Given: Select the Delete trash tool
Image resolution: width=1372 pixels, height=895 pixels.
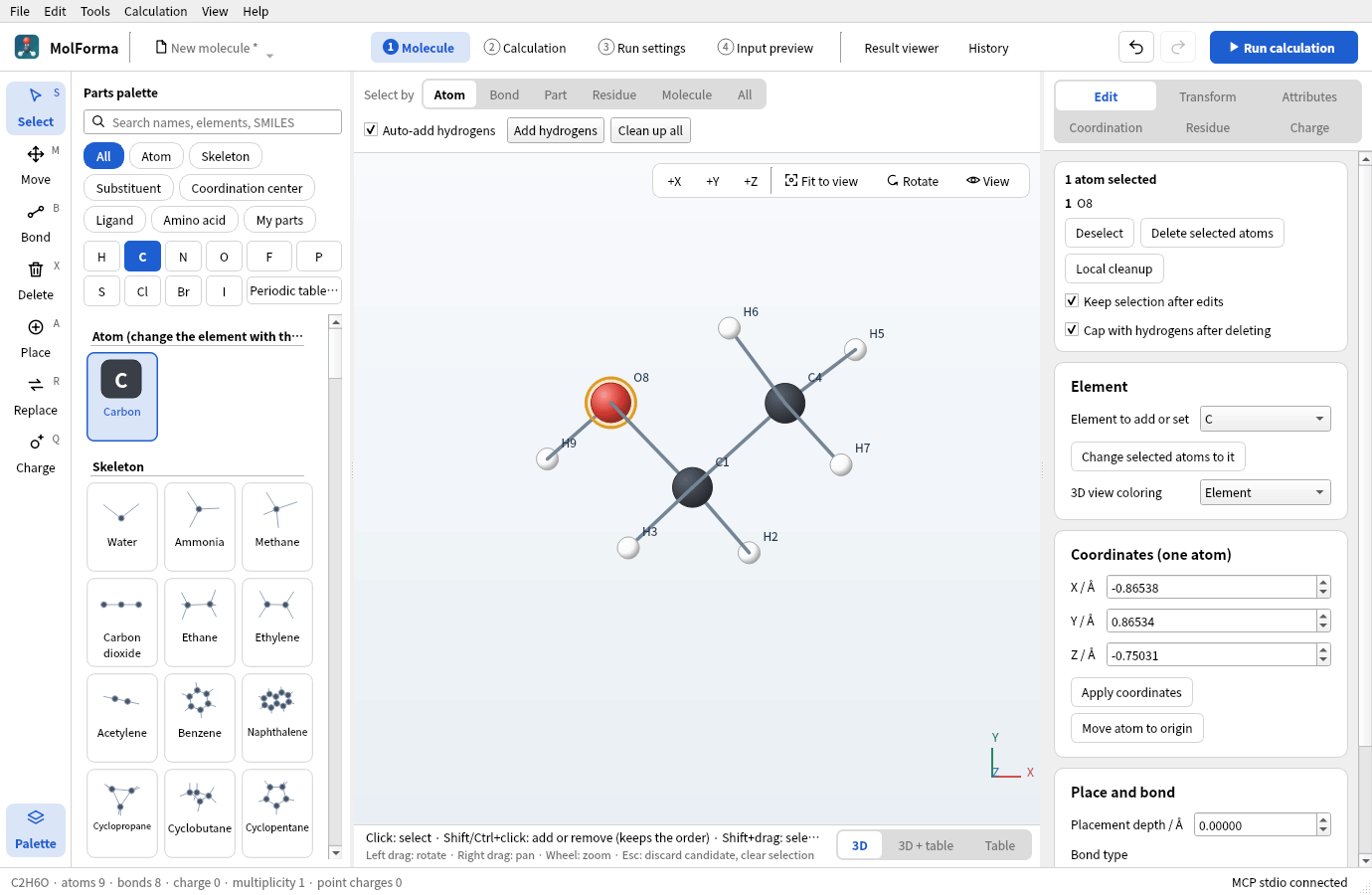Looking at the screenshot, I should (x=36, y=281).
